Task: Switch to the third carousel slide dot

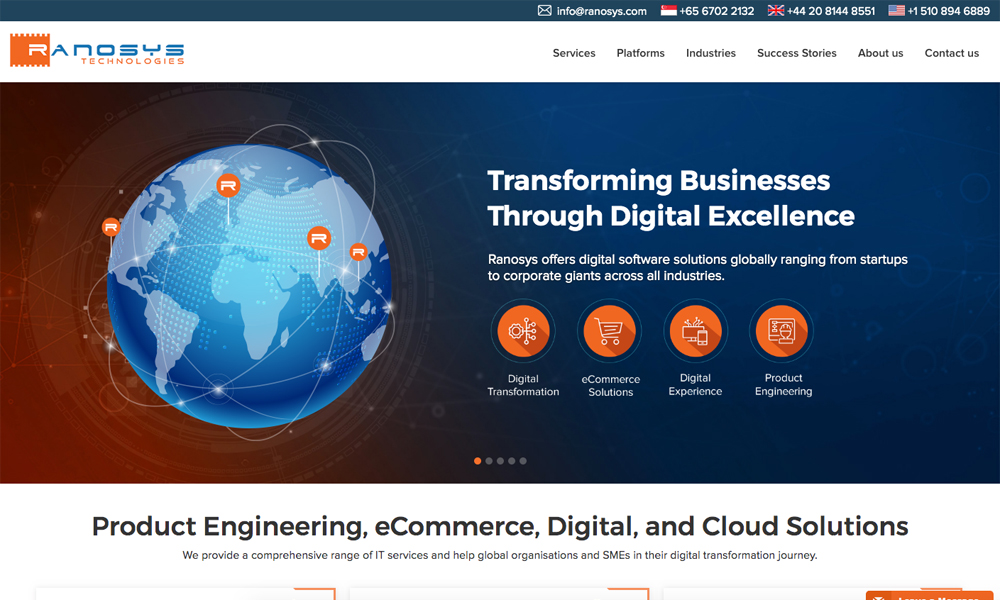Action: click(x=500, y=461)
